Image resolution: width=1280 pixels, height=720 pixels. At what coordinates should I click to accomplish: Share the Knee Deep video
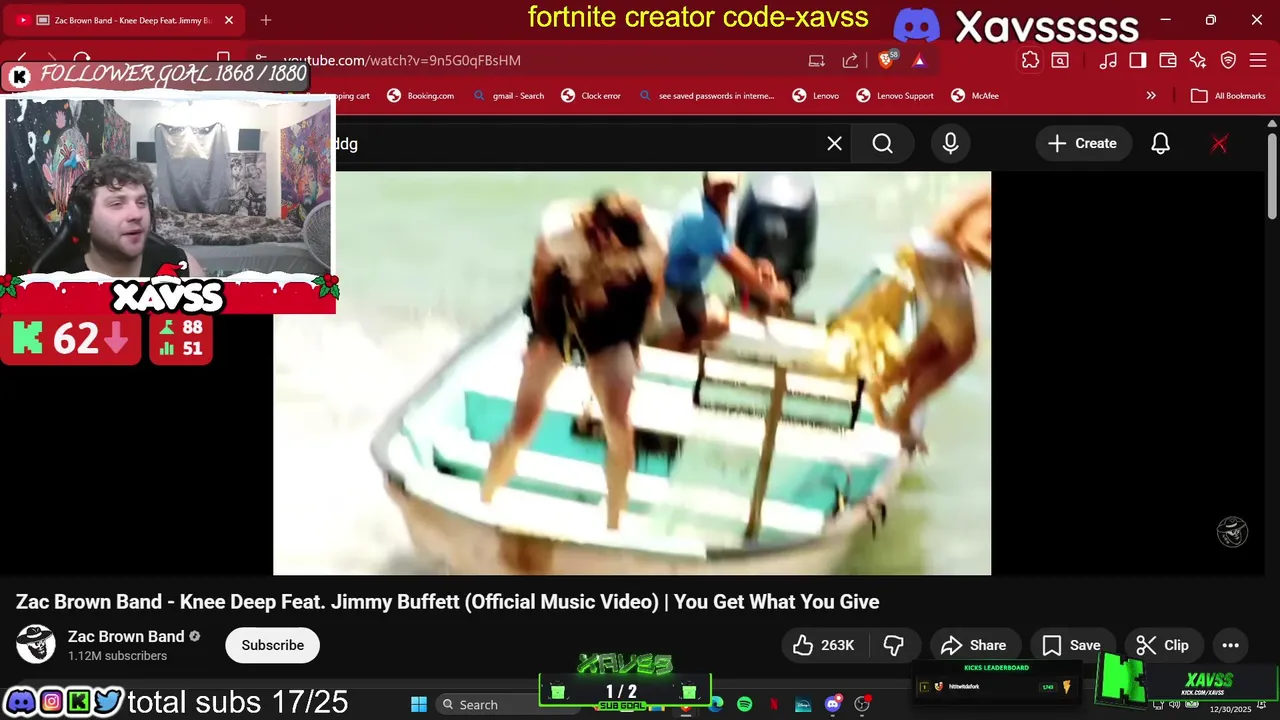point(973,645)
